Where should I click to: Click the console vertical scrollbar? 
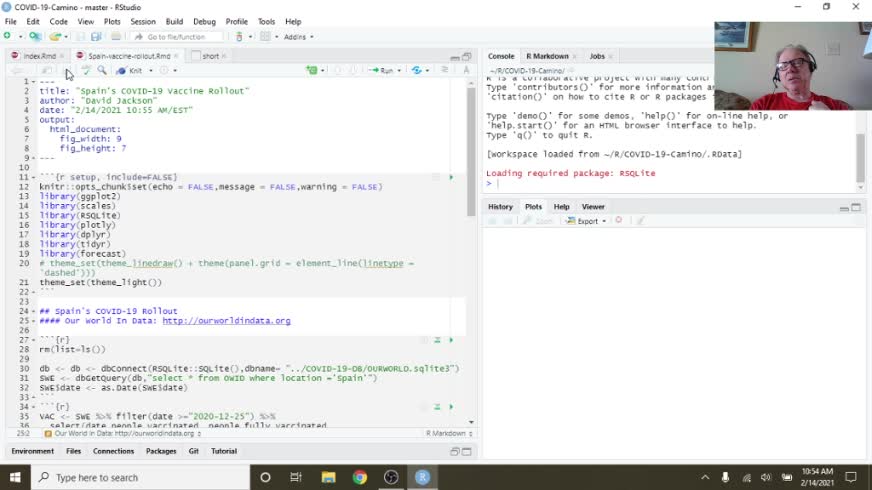tap(860, 159)
